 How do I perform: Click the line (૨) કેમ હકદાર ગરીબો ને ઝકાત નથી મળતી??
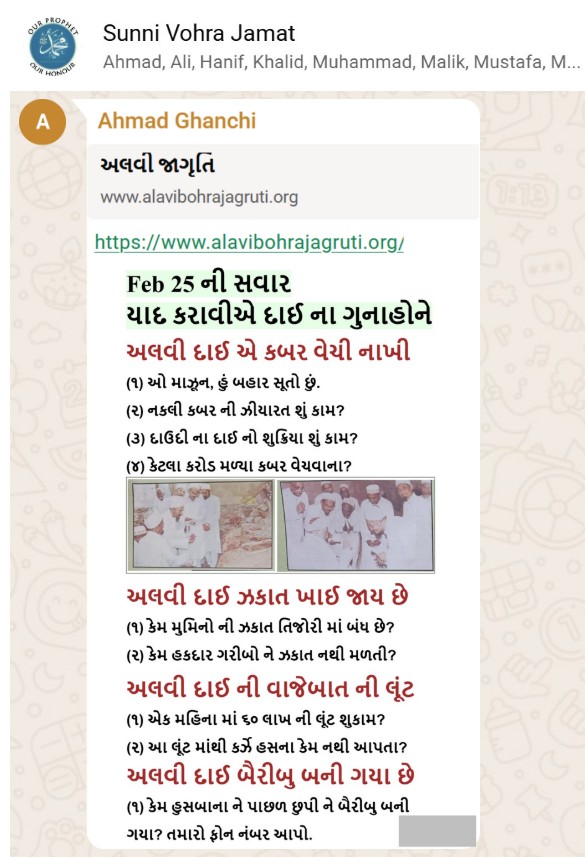coord(261,654)
